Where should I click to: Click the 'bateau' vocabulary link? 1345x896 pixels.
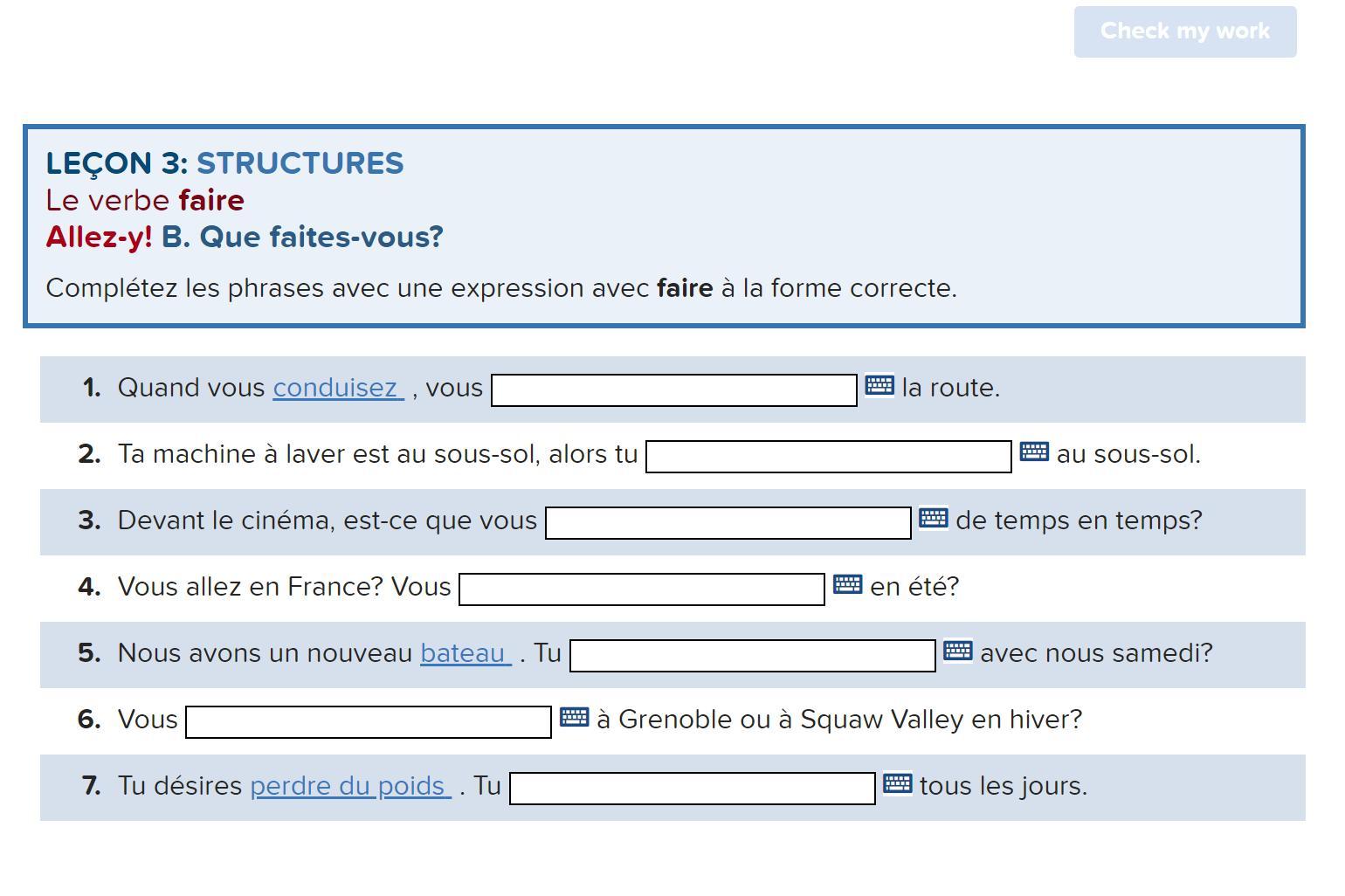click(x=464, y=653)
